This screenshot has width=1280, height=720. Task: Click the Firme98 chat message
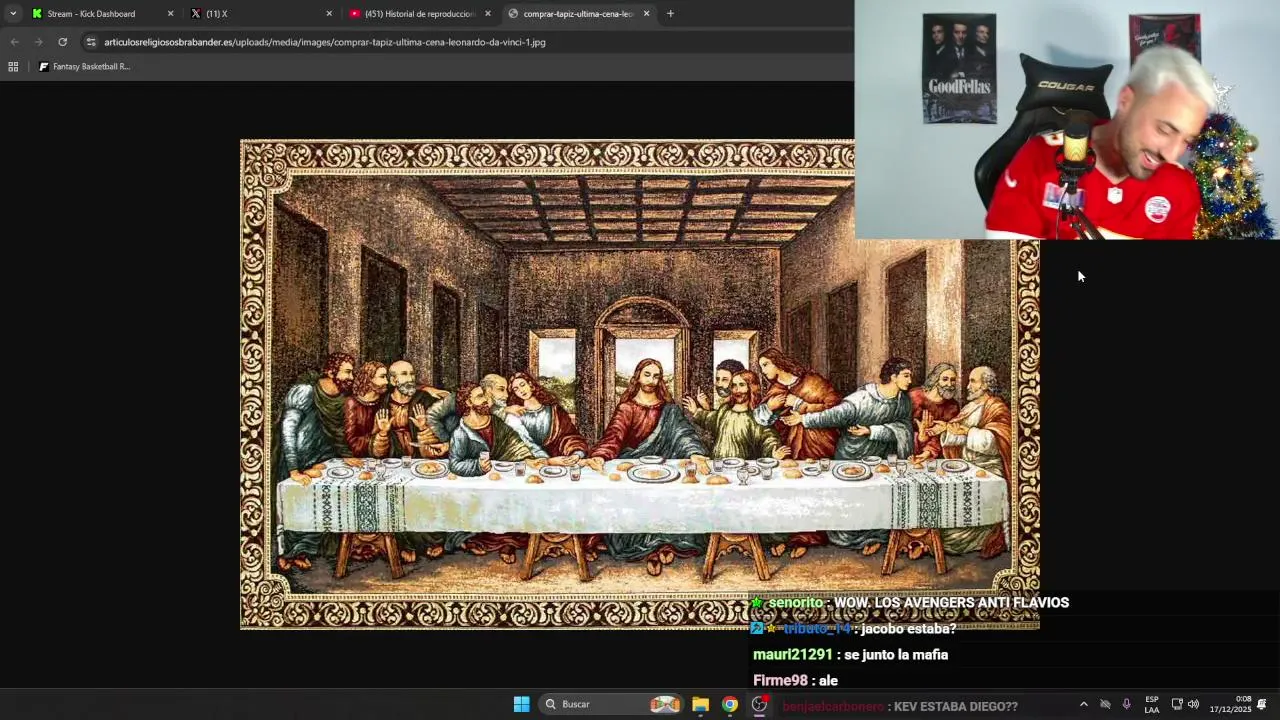pyautogui.click(x=795, y=681)
